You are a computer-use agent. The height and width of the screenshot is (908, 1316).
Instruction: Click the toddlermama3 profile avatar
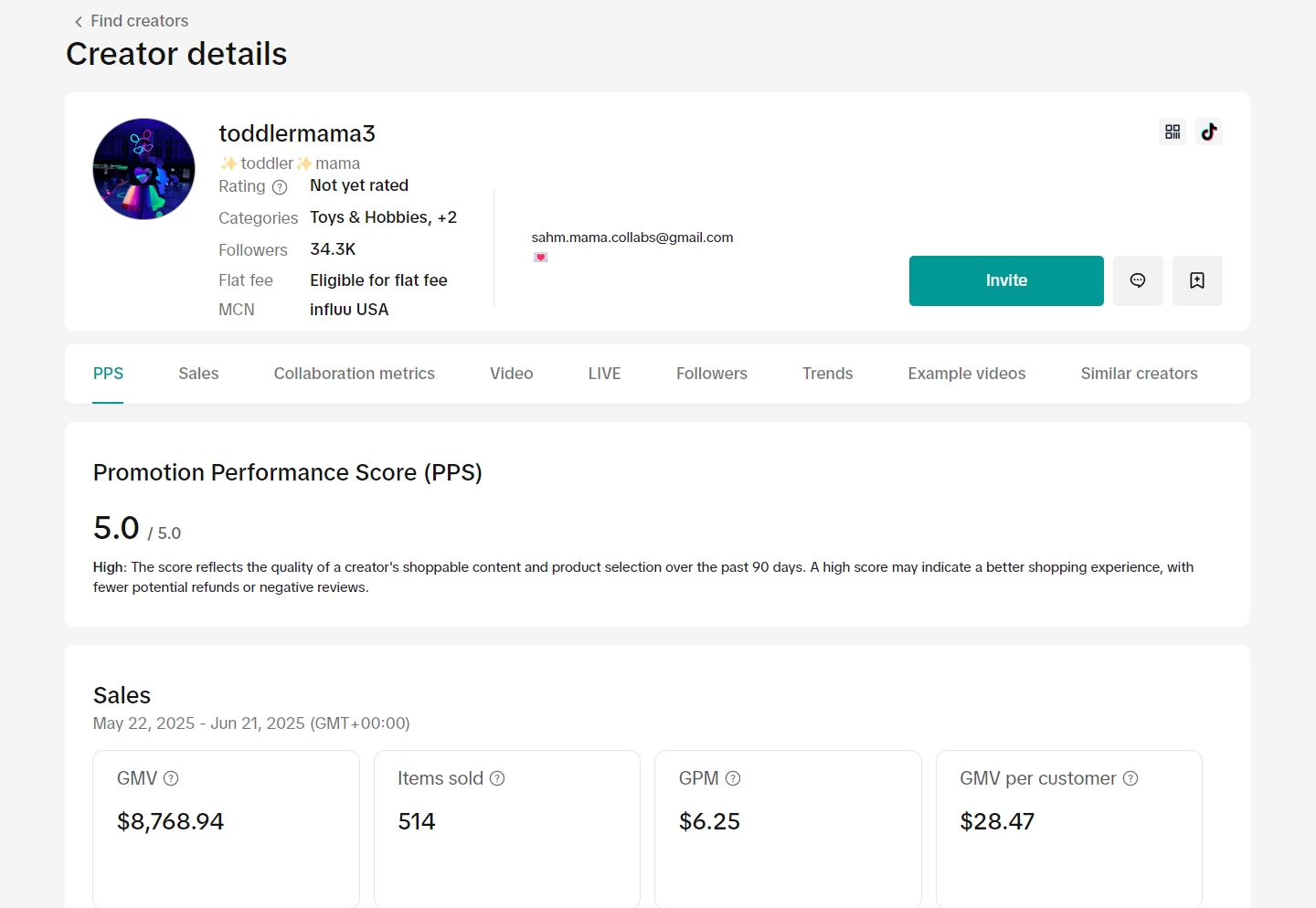[144, 169]
